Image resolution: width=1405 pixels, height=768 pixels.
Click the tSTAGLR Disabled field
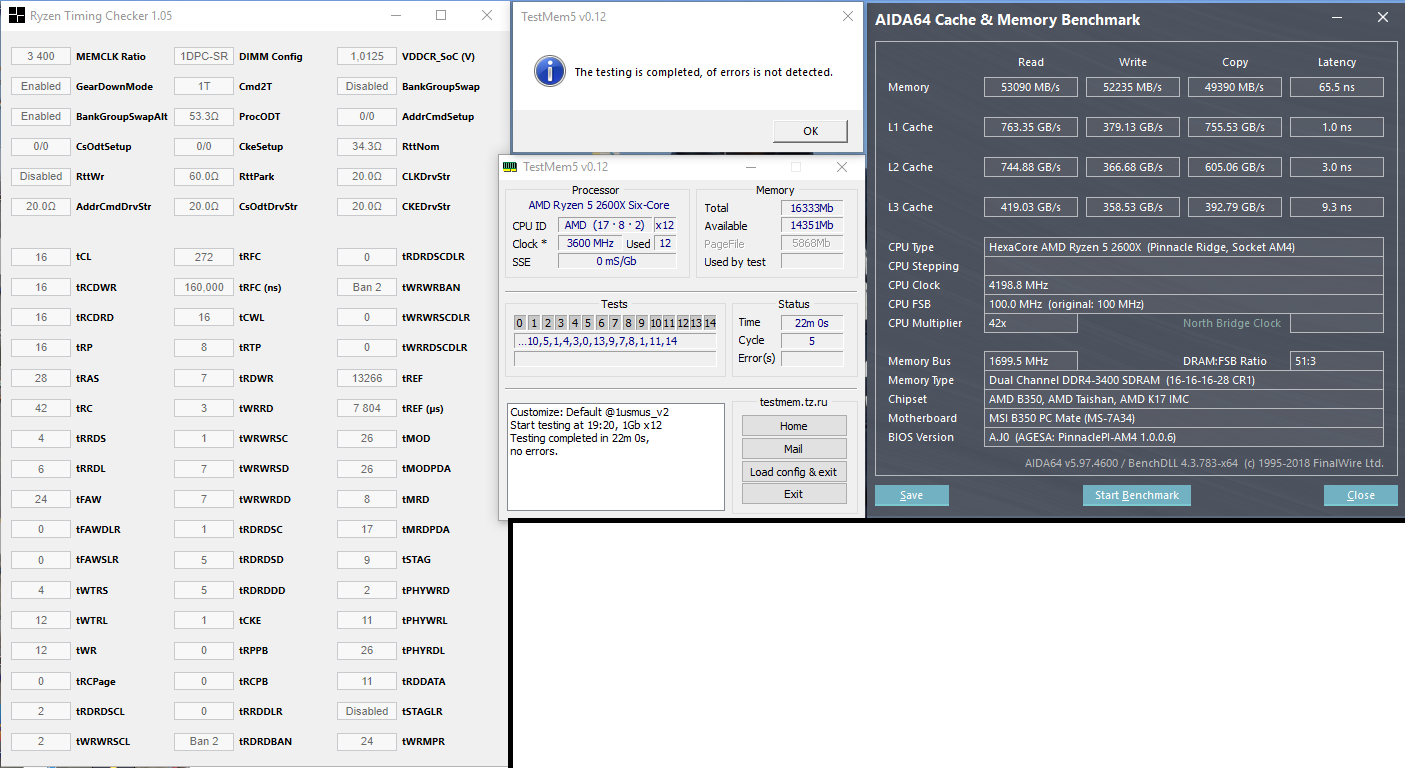pos(367,711)
